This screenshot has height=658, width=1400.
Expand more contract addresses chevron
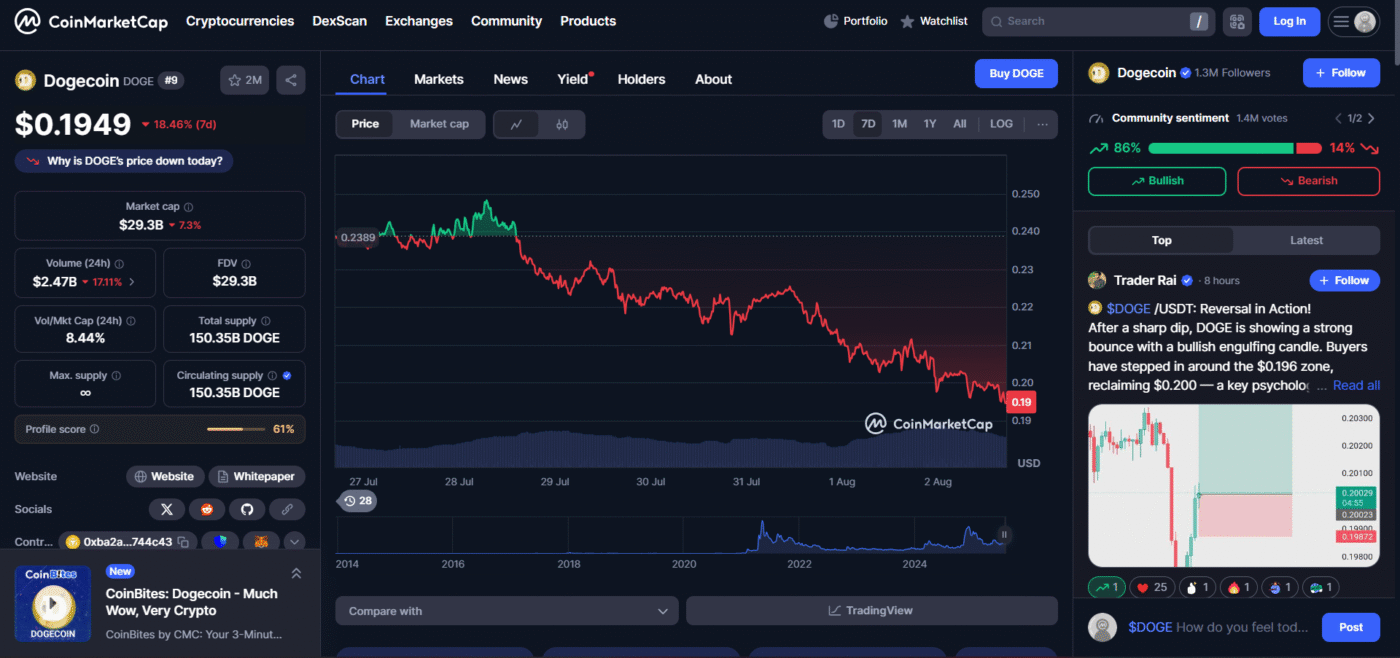[x=294, y=542]
